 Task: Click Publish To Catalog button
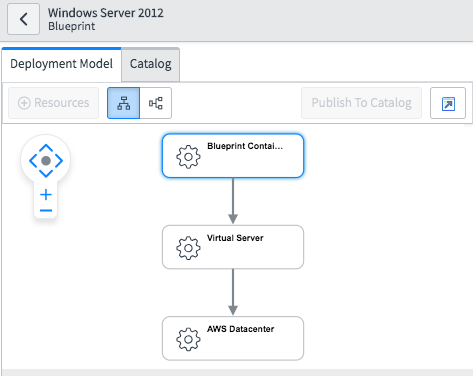click(x=361, y=103)
